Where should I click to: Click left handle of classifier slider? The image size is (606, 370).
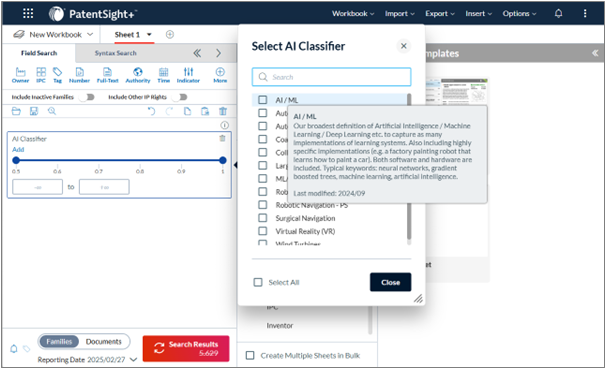point(16,160)
